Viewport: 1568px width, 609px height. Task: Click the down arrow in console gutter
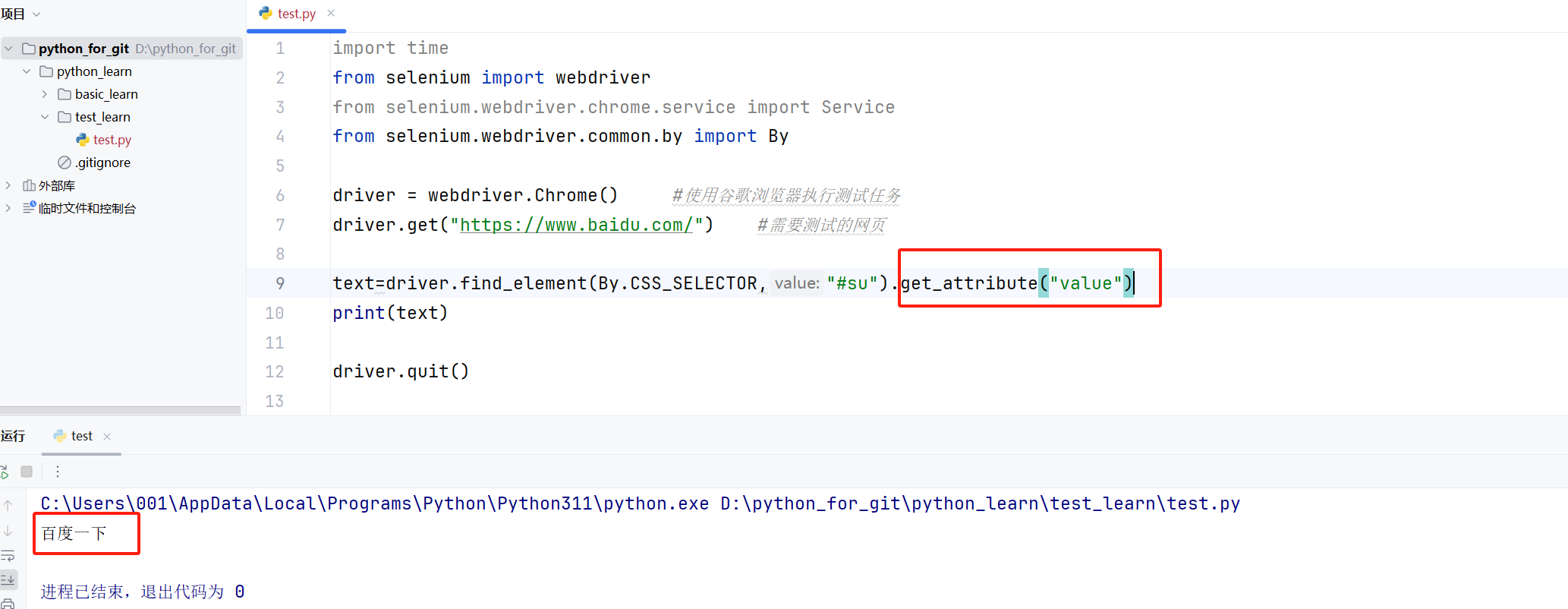click(8, 531)
